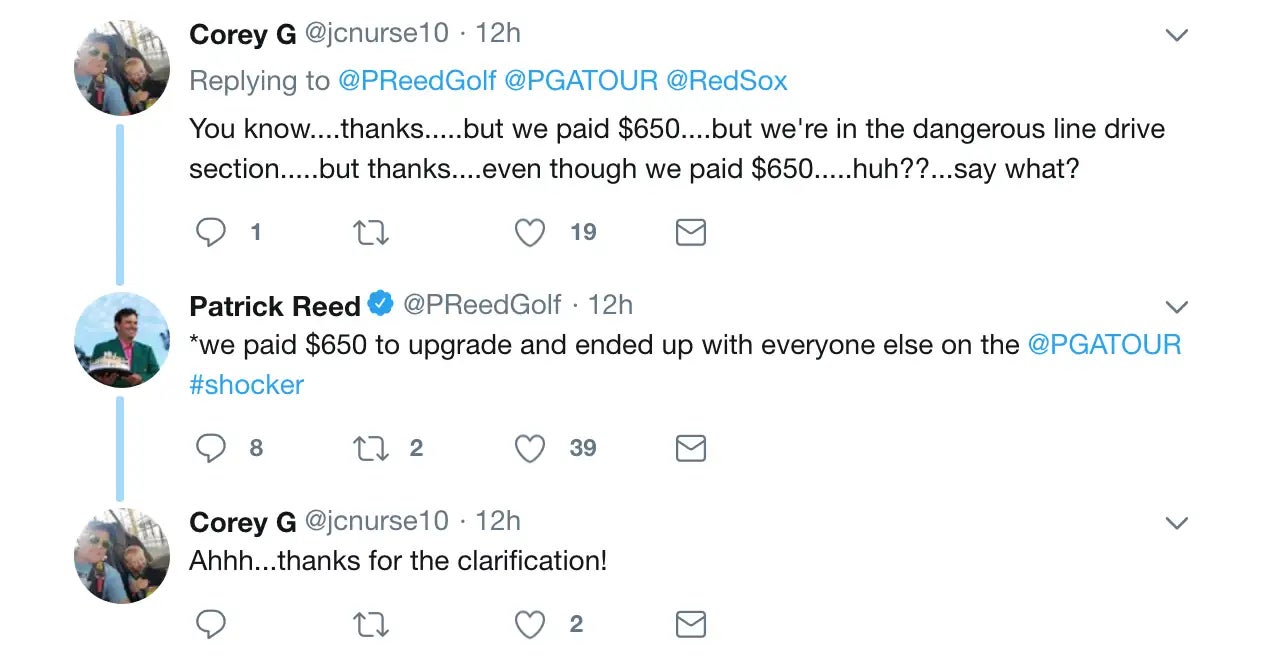
Task: Reply to the 'thanks for the clarification' tweet
Action: click(x=211, y=624)
